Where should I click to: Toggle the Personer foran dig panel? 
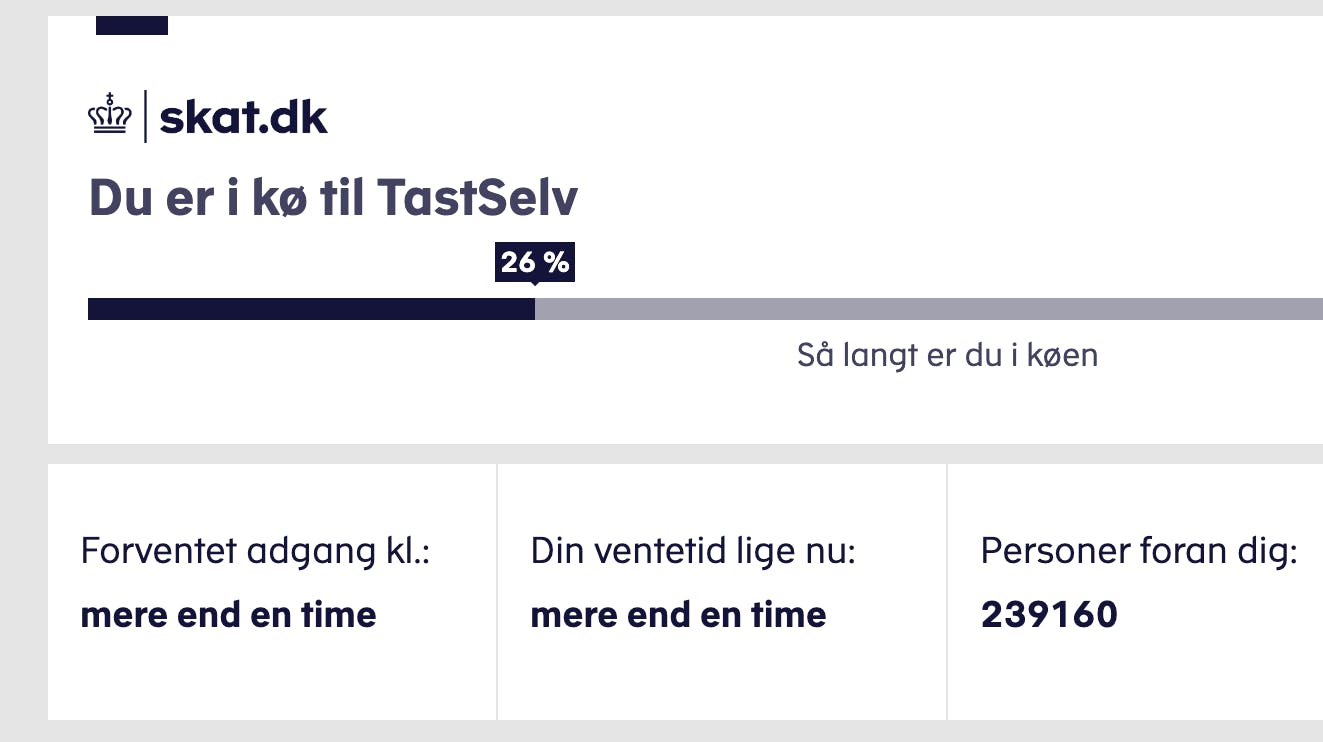coord(1135,590)
